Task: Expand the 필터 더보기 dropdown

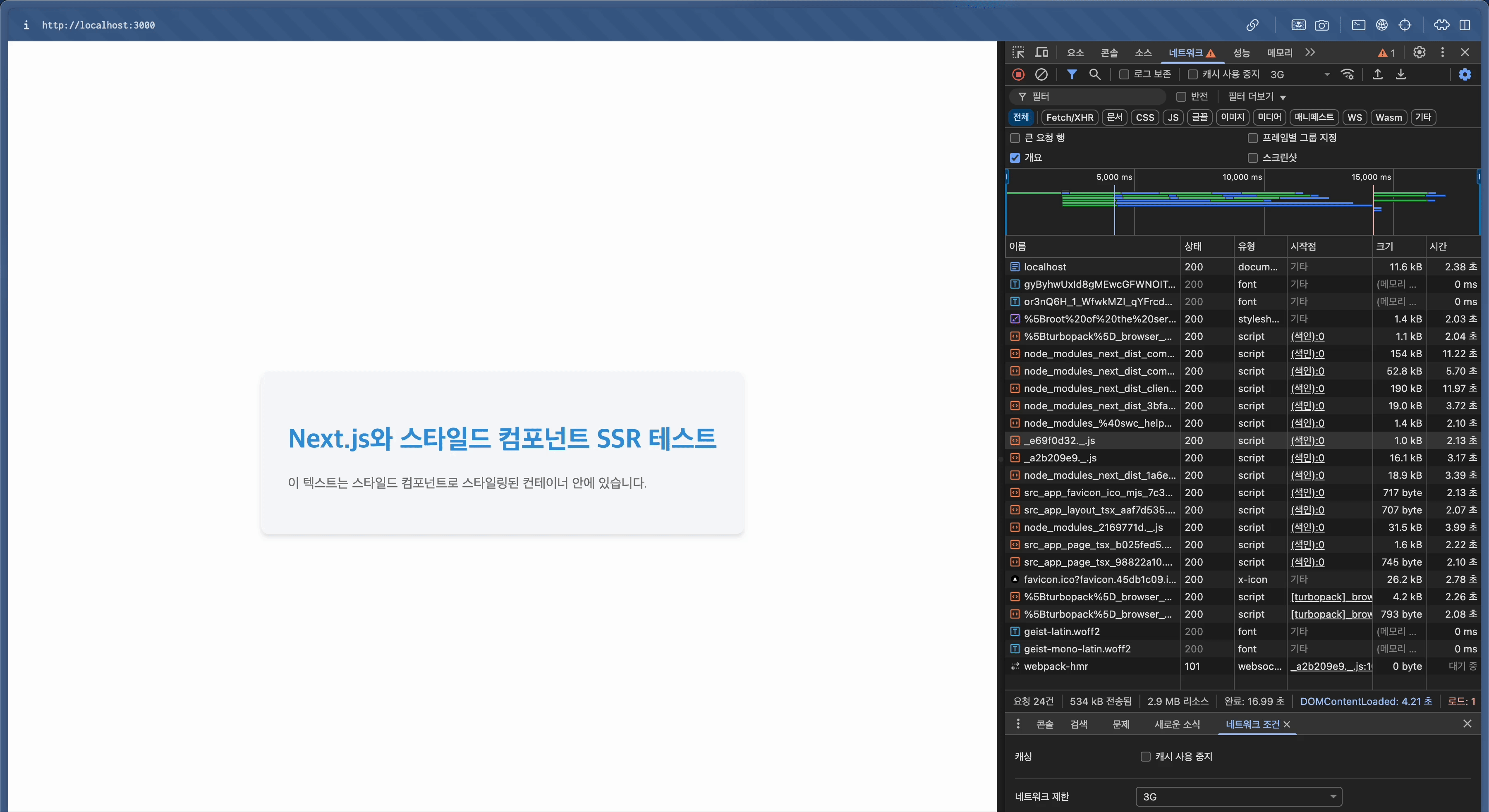Action: click(x=1257, y=96)
